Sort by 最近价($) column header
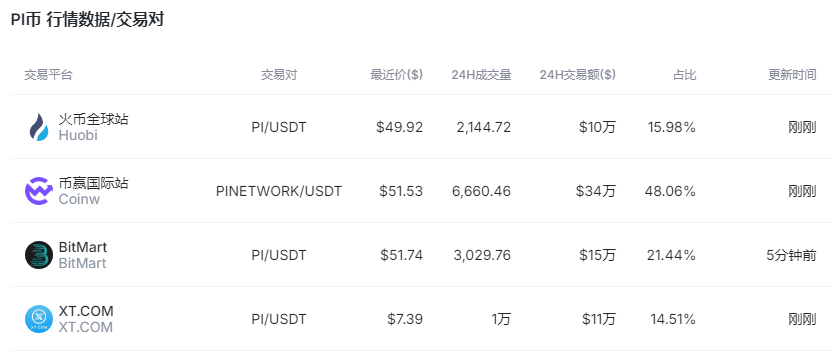The height and width of the screenshot is (361, 840). click(x=396, y=74)
